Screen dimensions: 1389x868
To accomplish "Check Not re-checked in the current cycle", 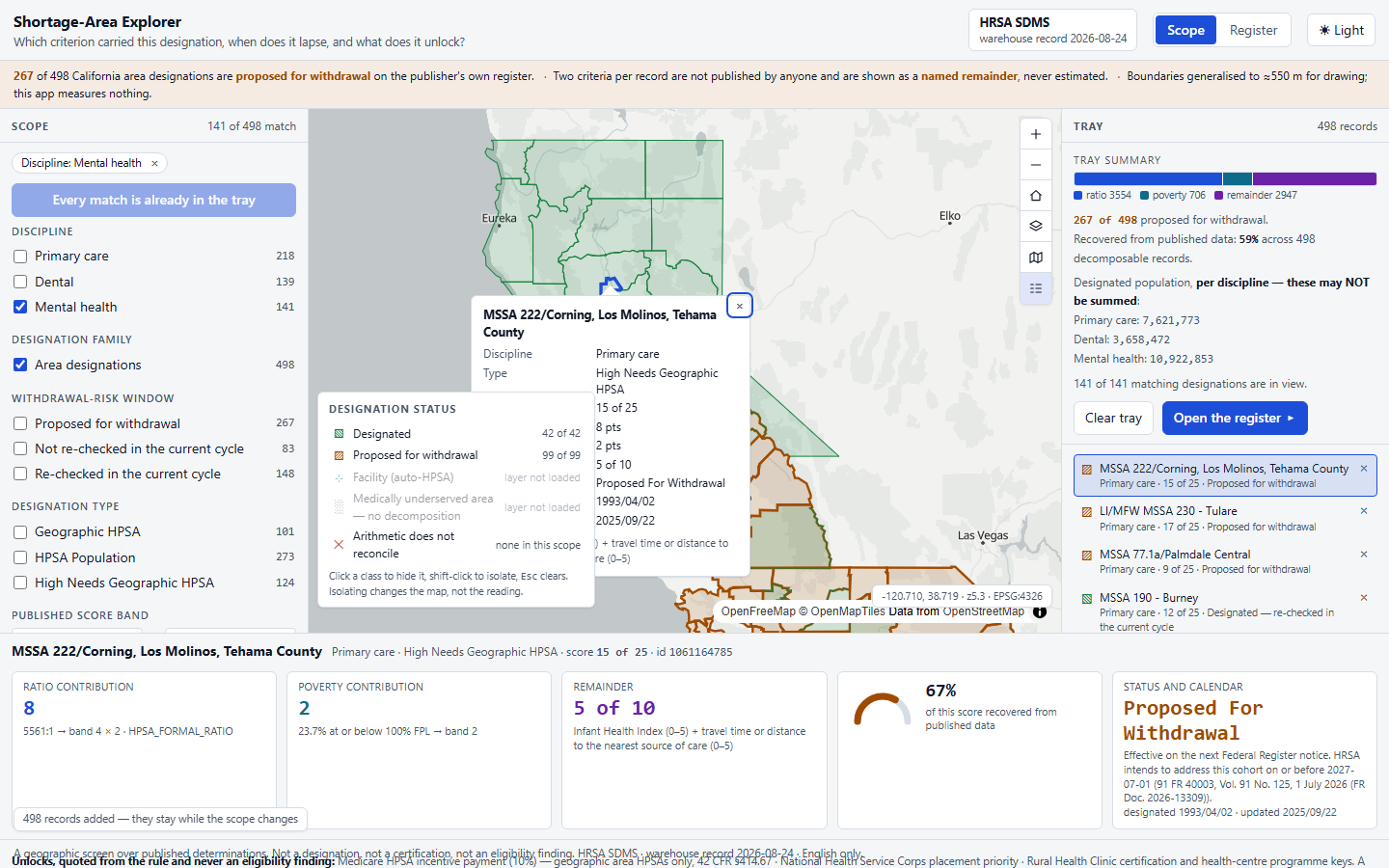I will [20, 448].
